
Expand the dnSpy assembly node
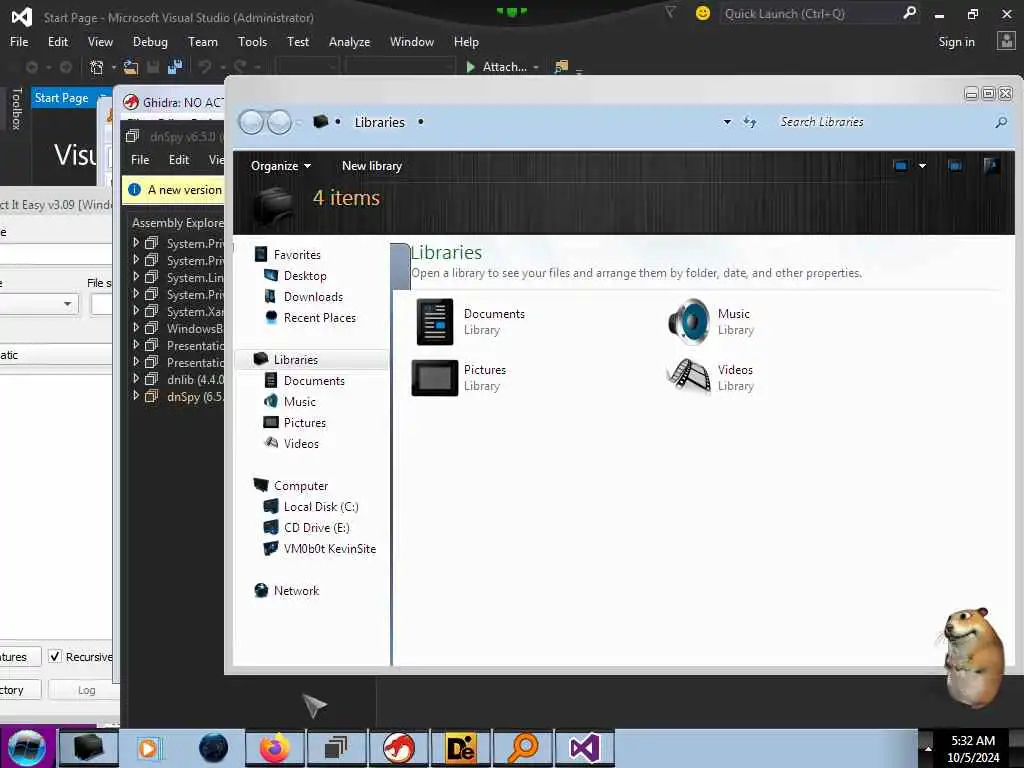point(136,396)
